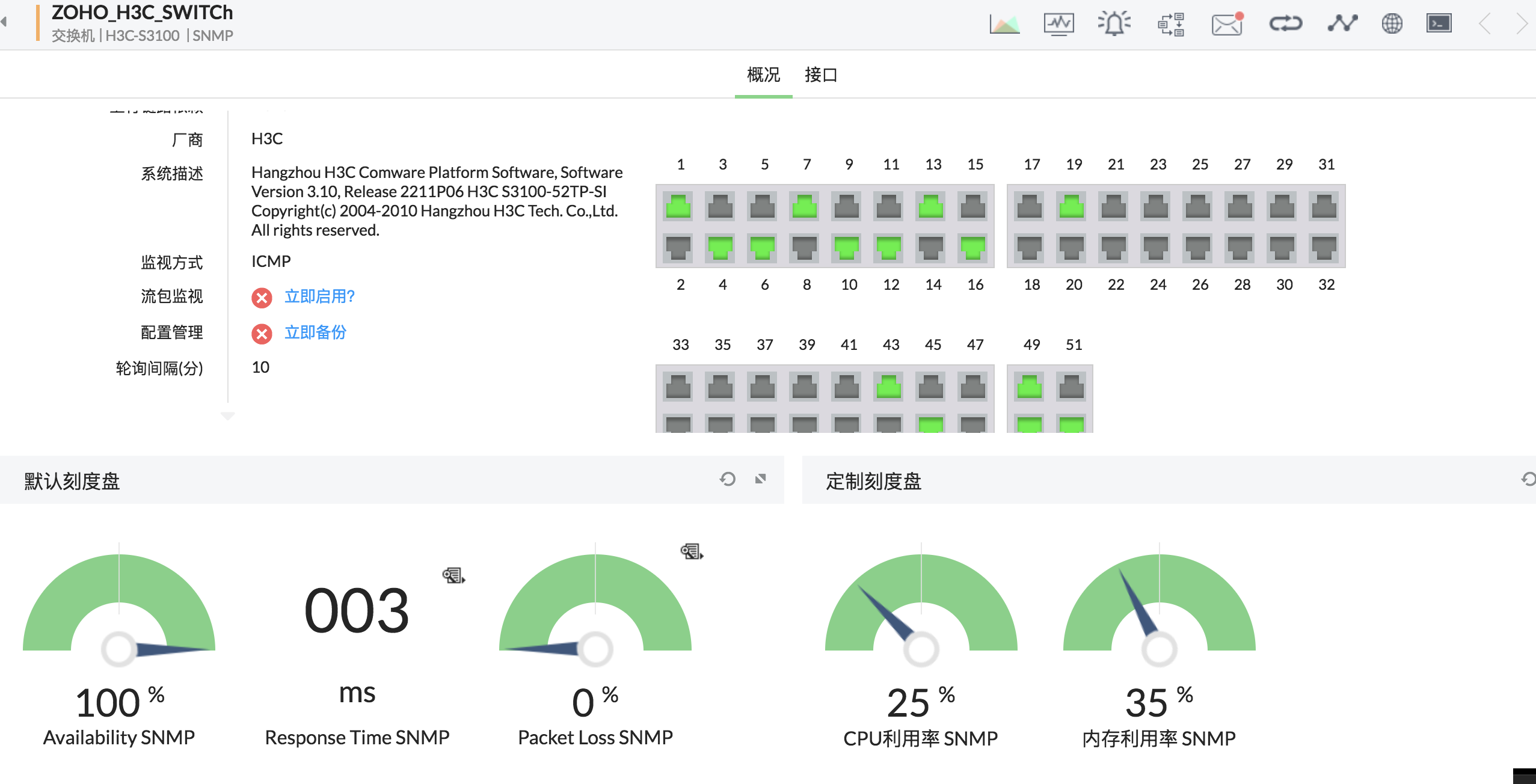Screen dimensions: 1536x784
Task: Click the 立即备份 link
Action: click(x=315, y=332)
